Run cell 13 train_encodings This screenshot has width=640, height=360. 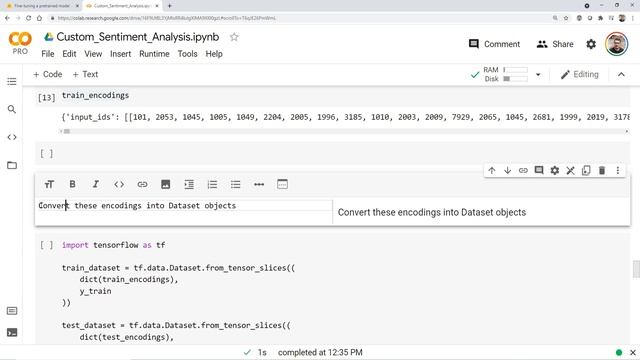coord(46,98)
